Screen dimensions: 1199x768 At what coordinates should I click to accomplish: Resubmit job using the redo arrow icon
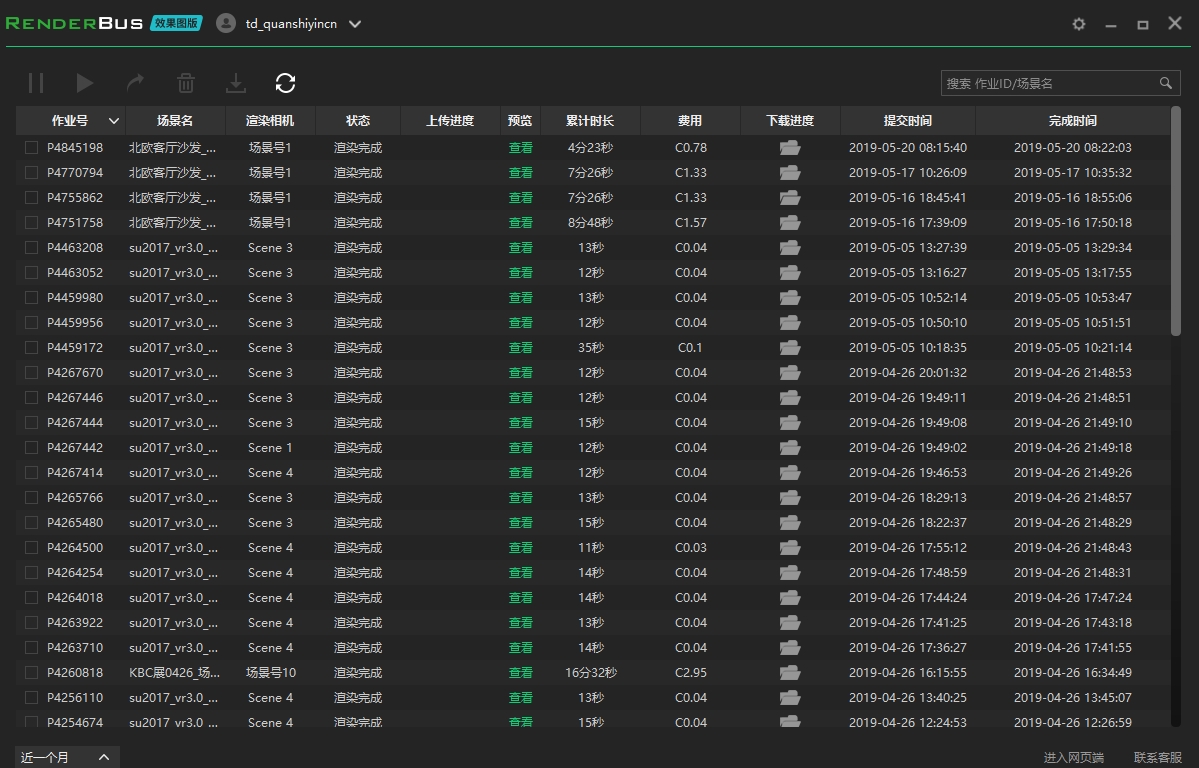coord(135,83)
